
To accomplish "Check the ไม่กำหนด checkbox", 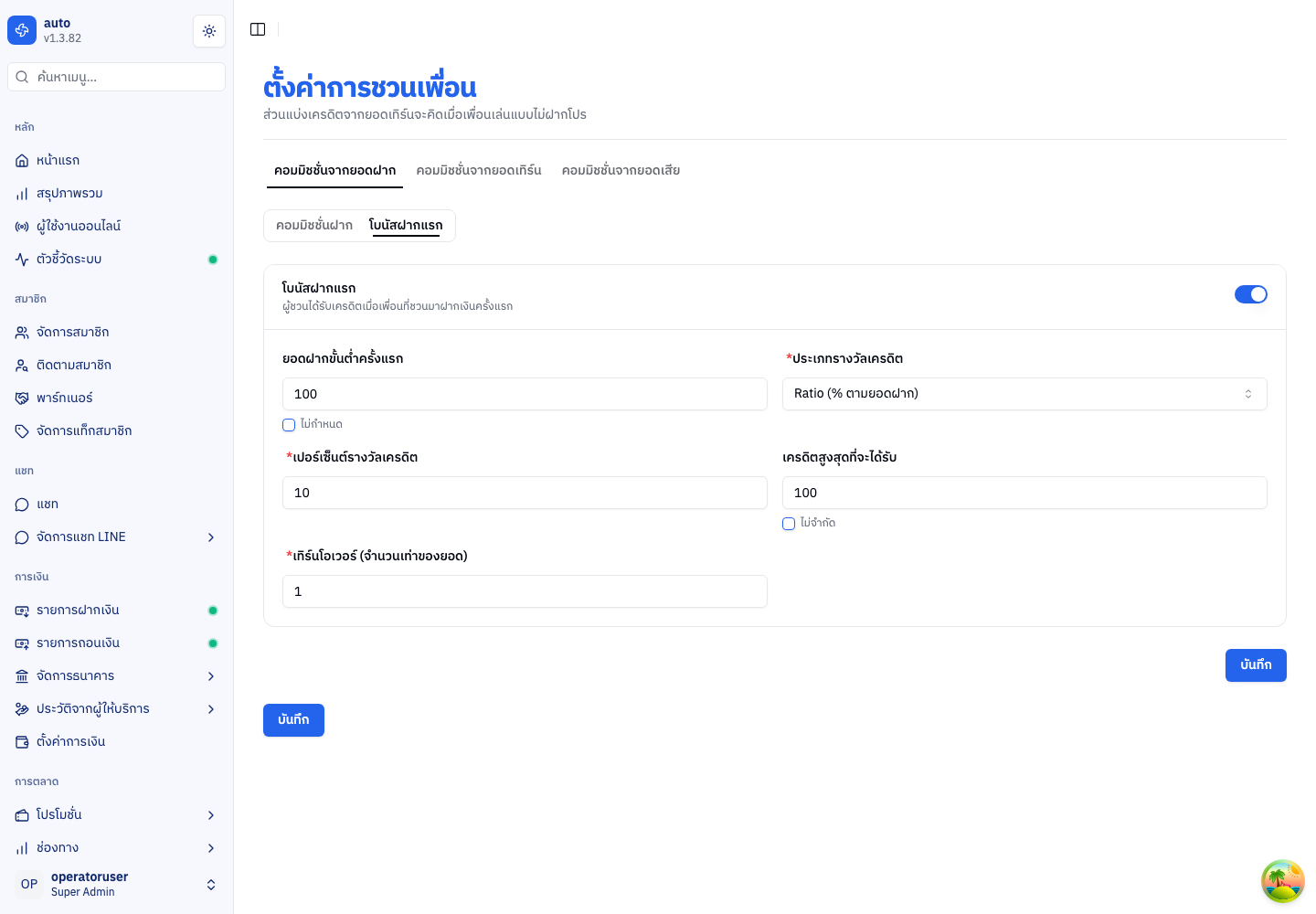I will [289, 425].
